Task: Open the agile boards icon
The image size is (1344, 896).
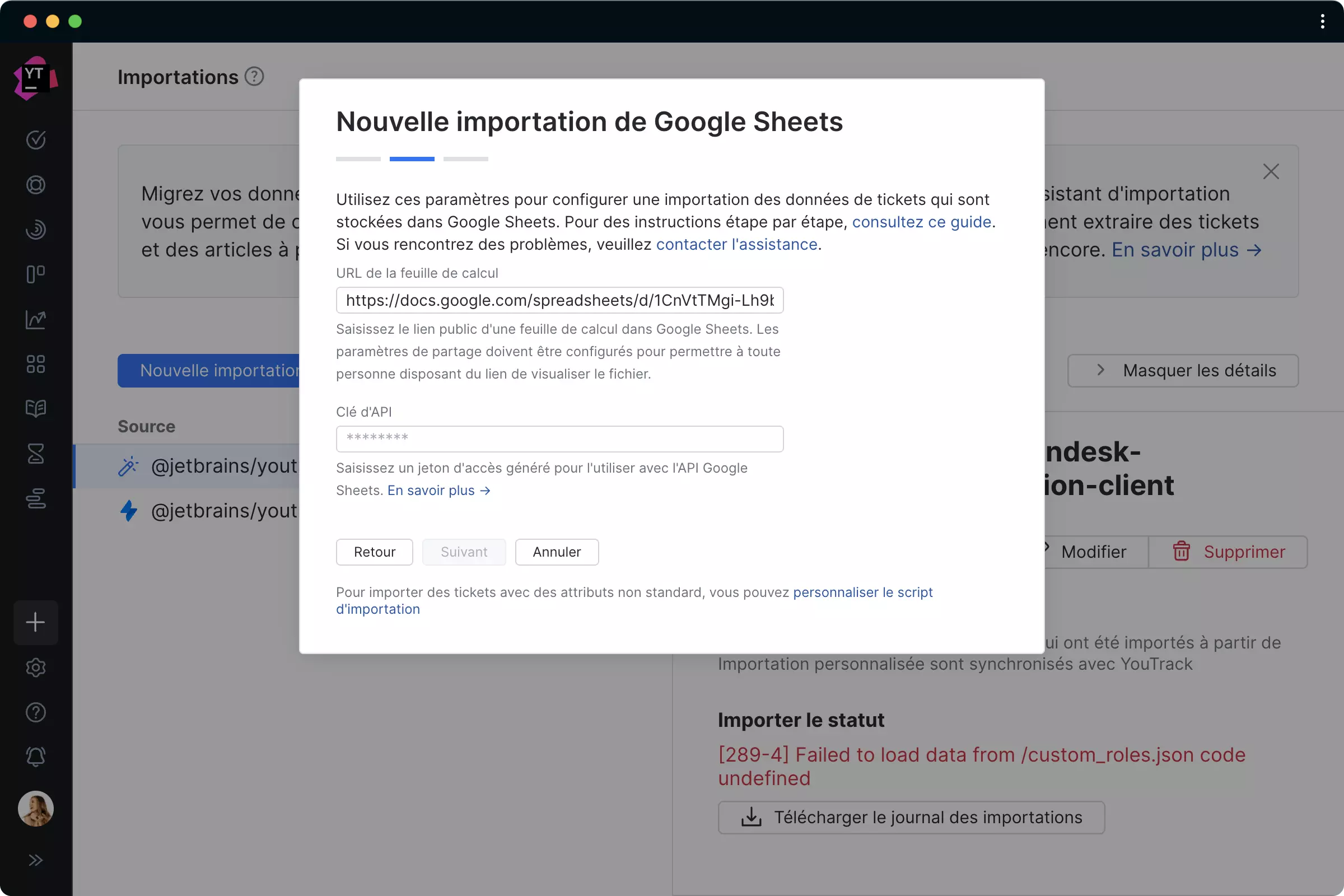Action: click(35, 274)
